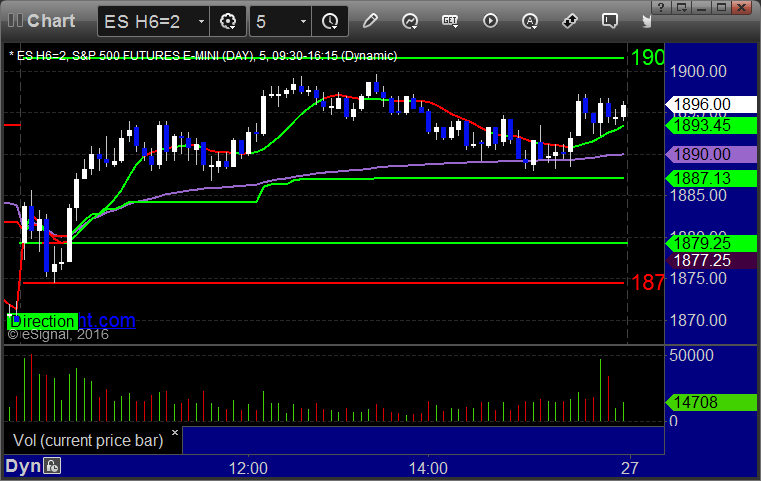The image size is (761, 481).
Task: Click the chart title ES H6=2 S&P 500 text
Action: 203,56
